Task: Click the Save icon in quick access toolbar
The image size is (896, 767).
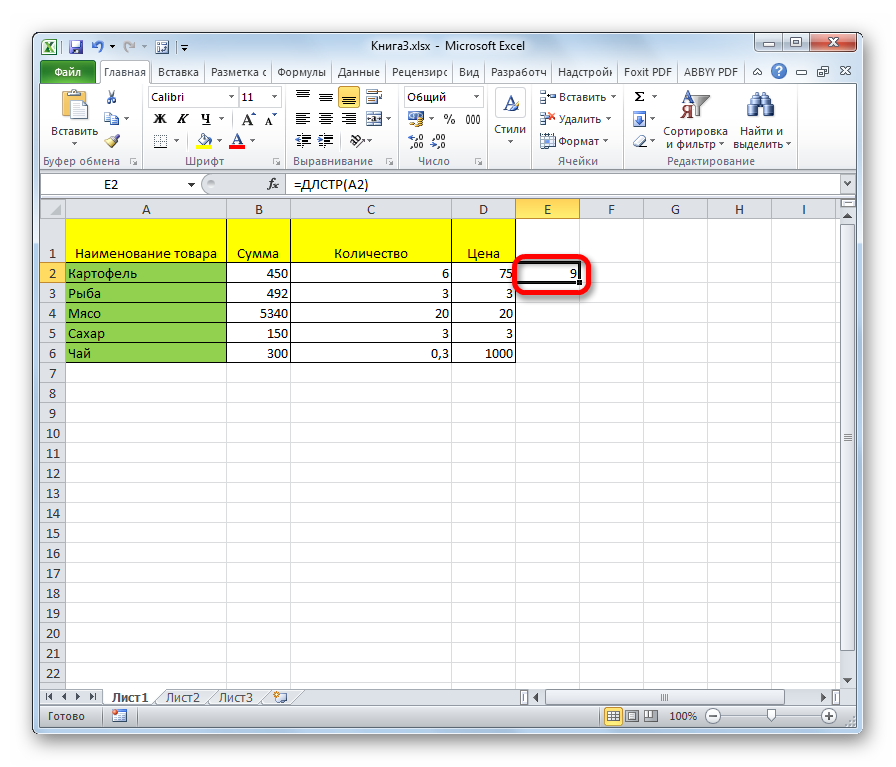Action: pyautogui.click(x=75, y=46)
